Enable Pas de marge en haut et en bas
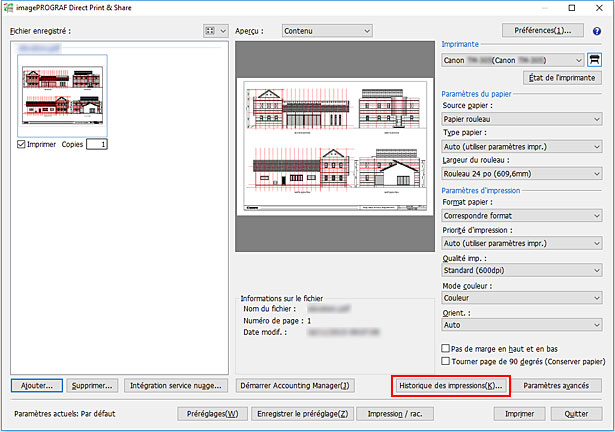 coord(446,350)
